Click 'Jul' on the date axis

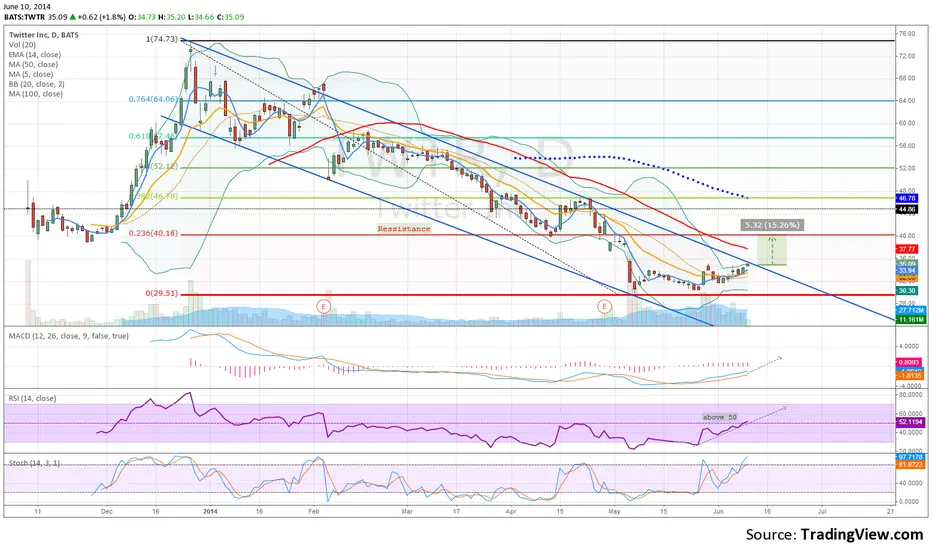click(822, 511)
